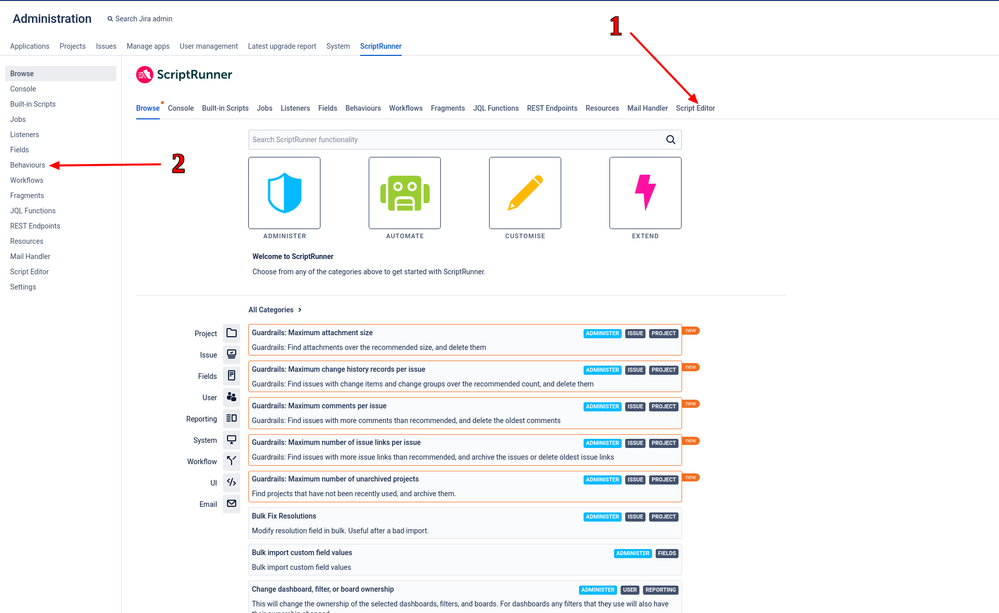Open the Listeners tab

[295, 108]
